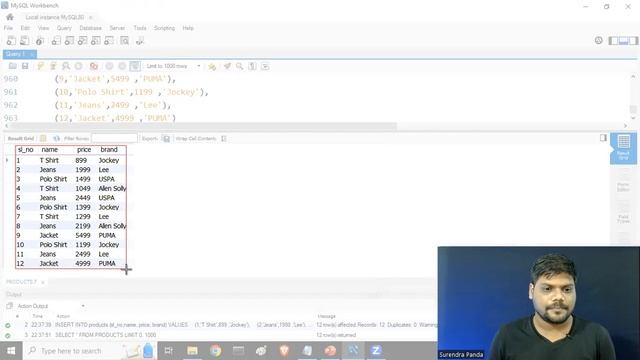Image resolution: width=640 pixels, height=360 pixels.
Task: Save the script with floppy icon
Action: click(x=25, y=66)
